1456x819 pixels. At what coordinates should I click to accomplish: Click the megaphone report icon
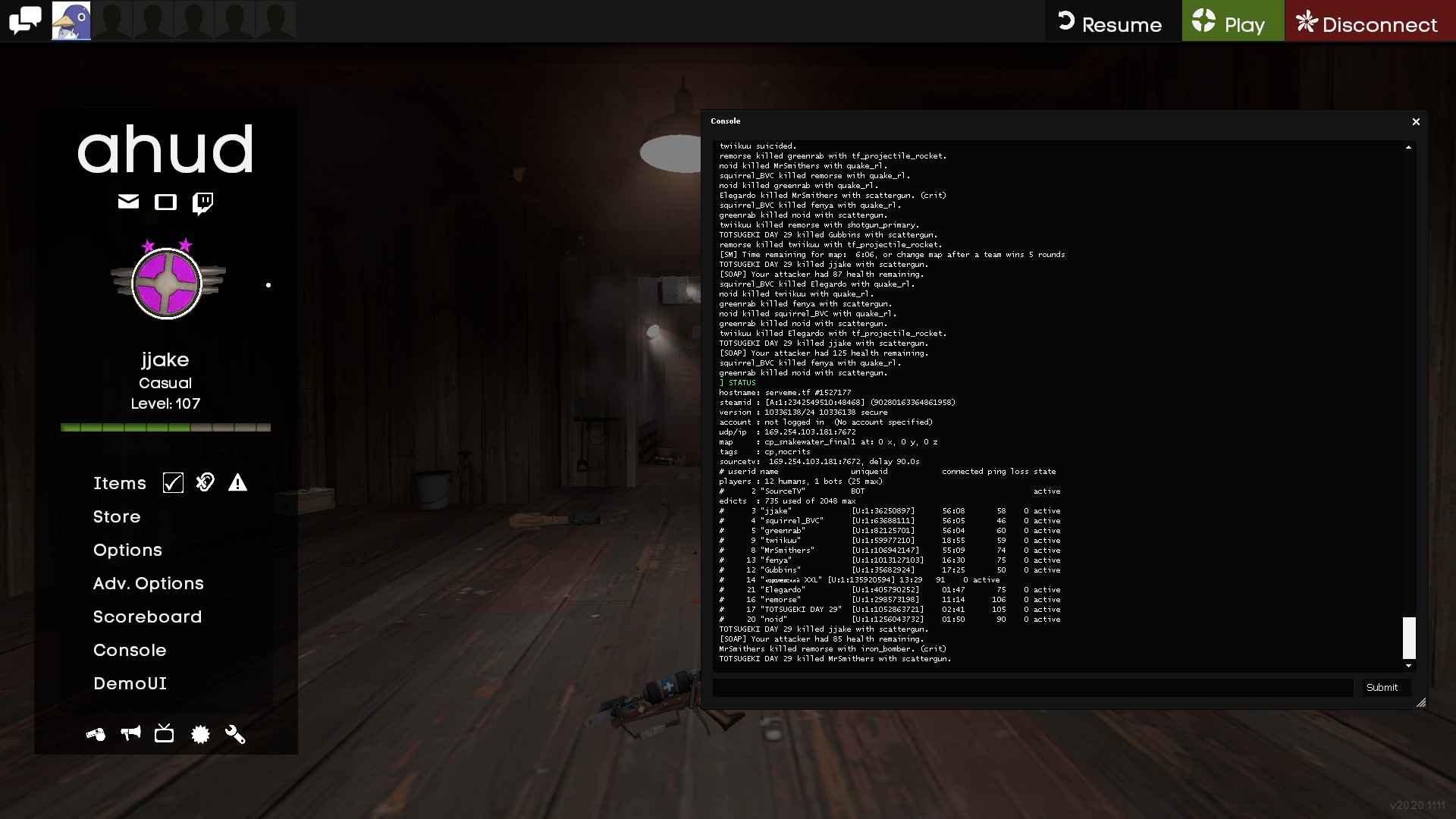(130, 733)
